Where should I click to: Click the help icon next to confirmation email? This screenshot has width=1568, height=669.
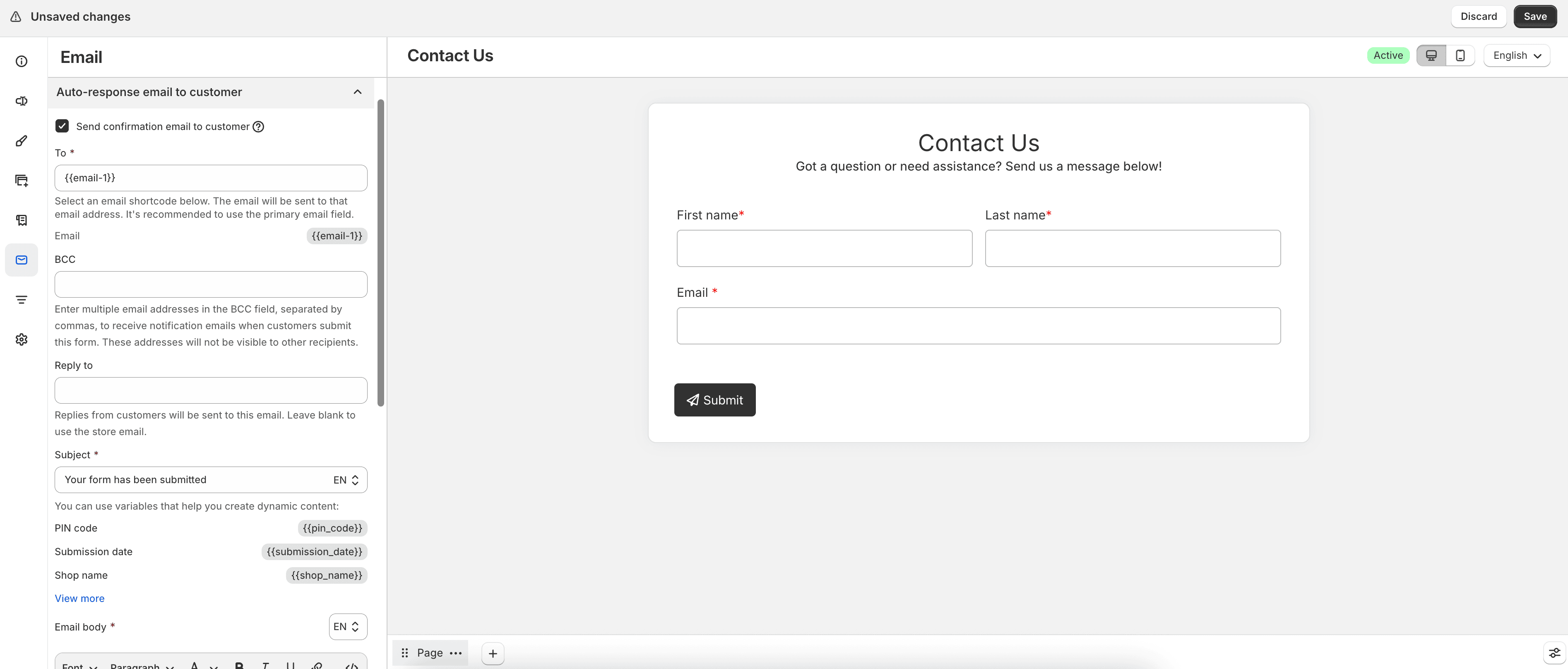(258, 127)
